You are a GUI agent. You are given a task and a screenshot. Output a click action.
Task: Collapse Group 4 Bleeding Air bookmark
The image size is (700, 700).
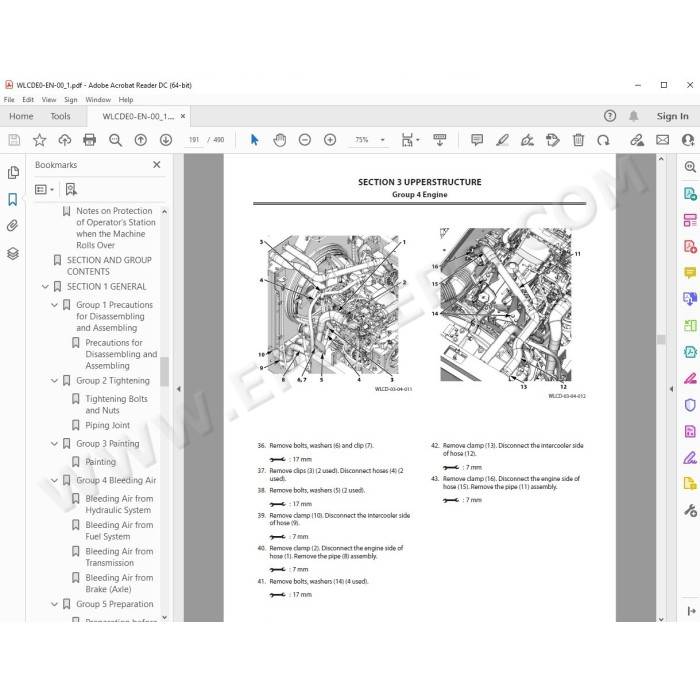[x=54, y=480]
